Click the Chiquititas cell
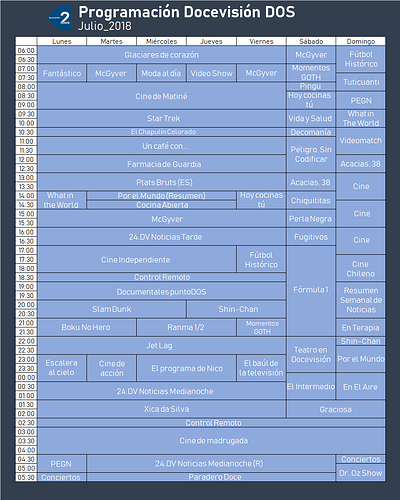Viewport: 400px width, 500px height. pyautogui.click(x=311, y=200)
